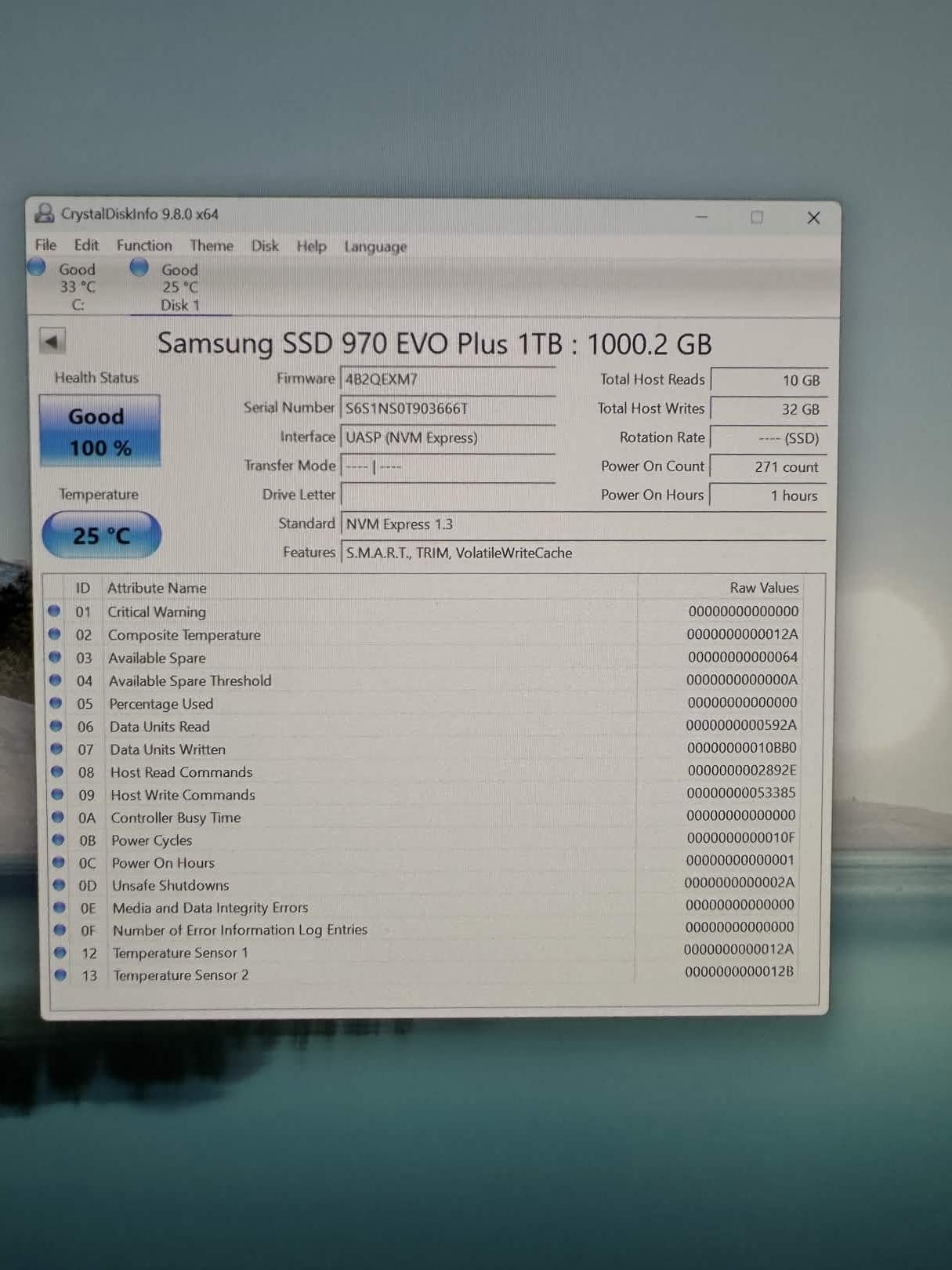The height and width of the screenshot is (1270, 952).
Task: Close the CrystalDiskInfo window
Action: (x=813, y=218)
